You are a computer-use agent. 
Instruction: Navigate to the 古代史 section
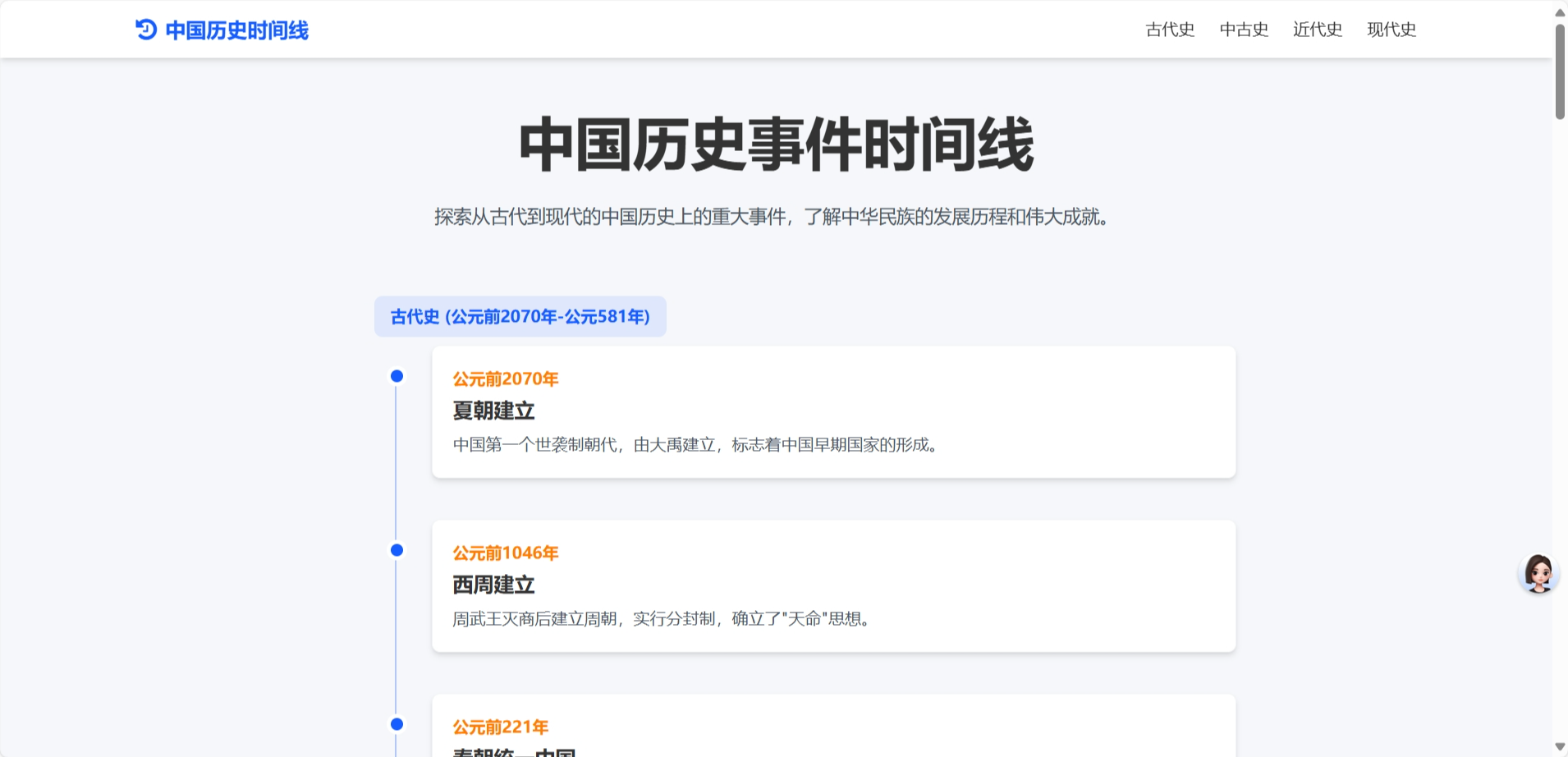(x=1170, y=30)
